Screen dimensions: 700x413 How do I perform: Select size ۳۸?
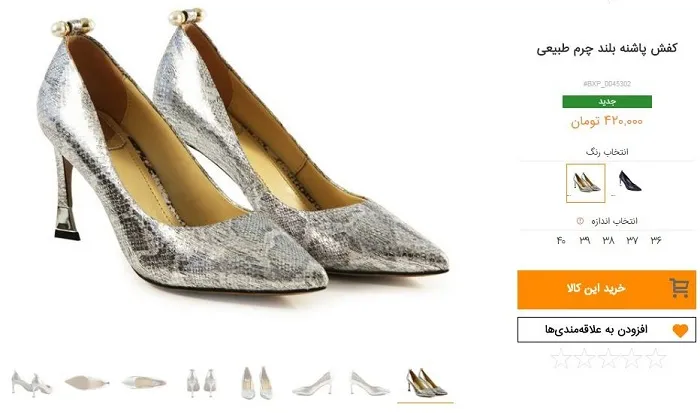[608, 240]
